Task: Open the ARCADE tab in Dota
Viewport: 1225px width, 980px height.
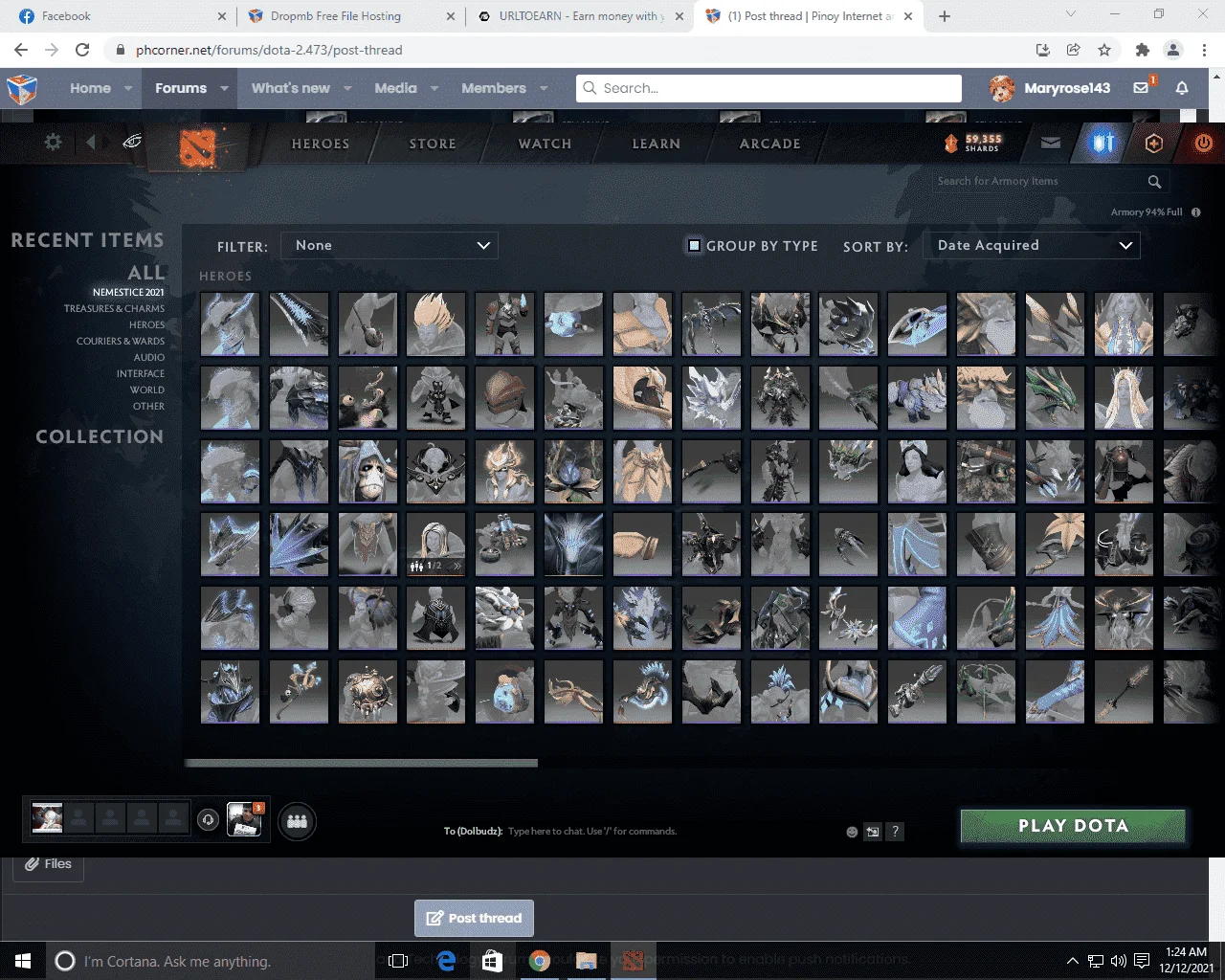Action: tap(769, 144)
